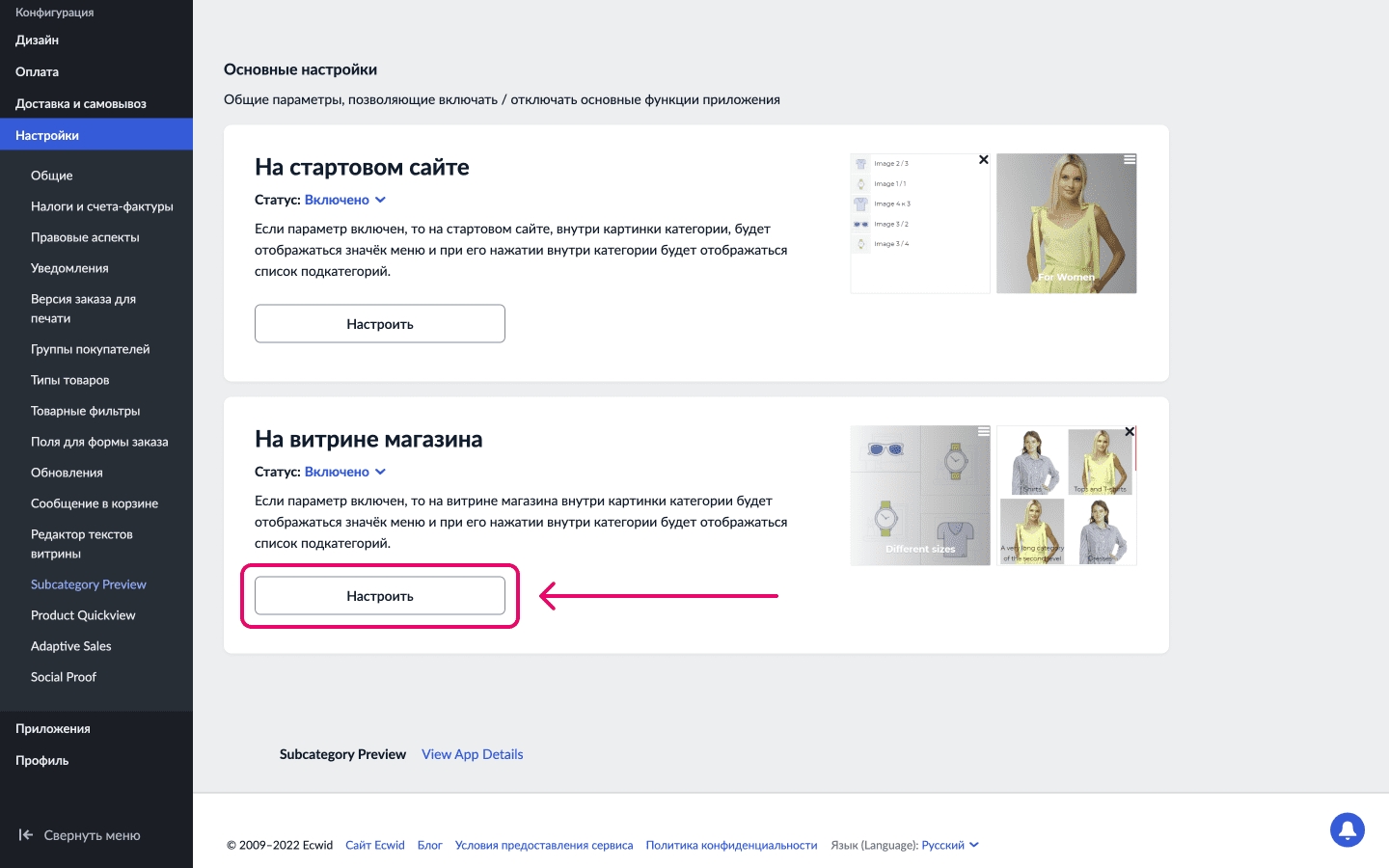
Task: Follow the View App Details link
Action: (x=472, y=754)
